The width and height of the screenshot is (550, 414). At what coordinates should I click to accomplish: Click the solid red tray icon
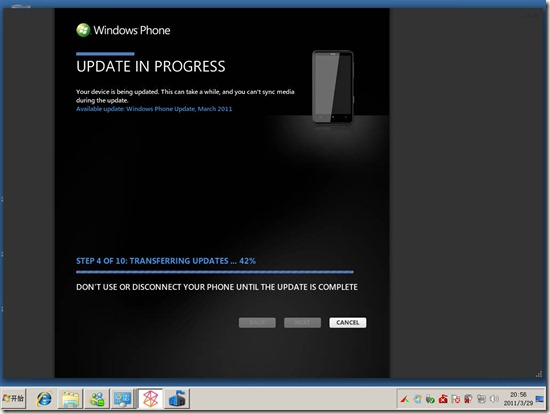(443, 399)
